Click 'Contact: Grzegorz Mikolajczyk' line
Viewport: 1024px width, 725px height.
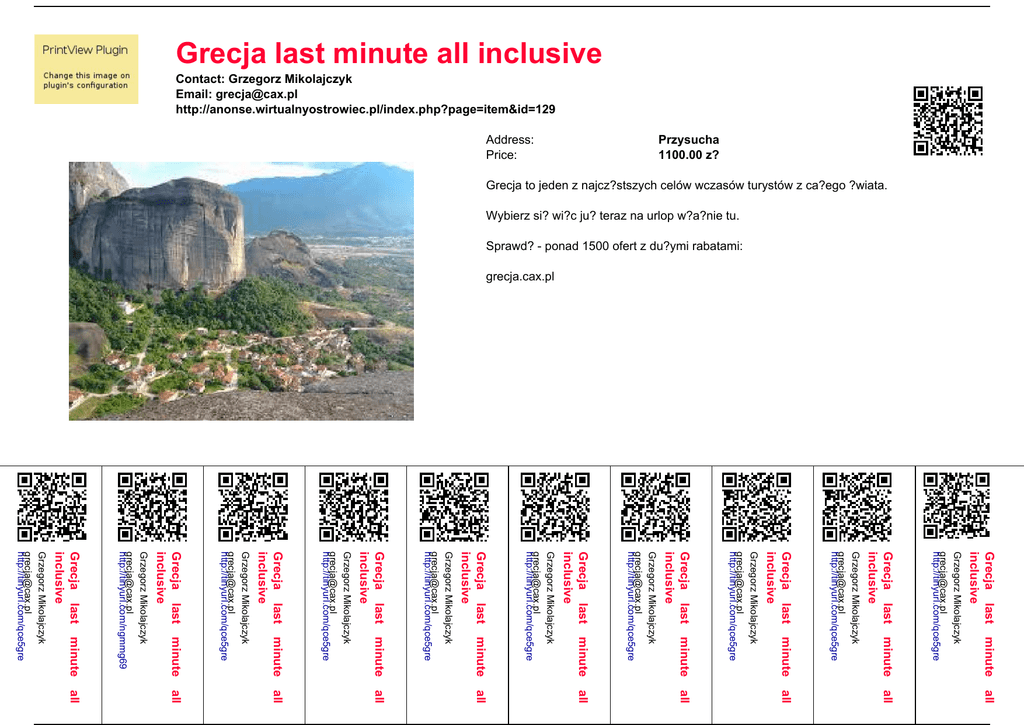[x=264, y=79]
